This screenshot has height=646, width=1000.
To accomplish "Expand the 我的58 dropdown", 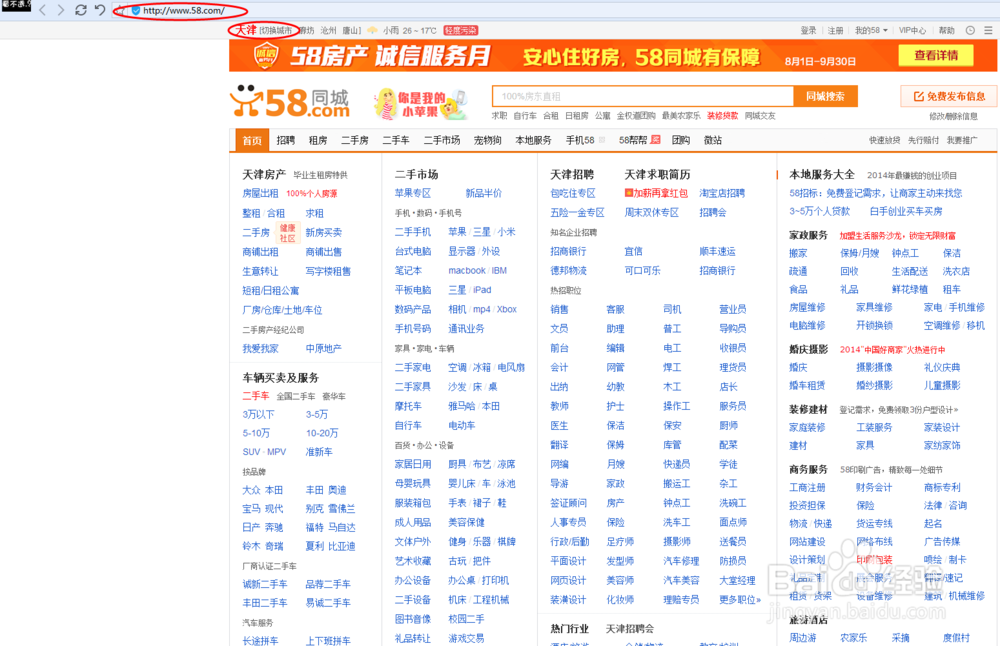I will coord(871,31).
